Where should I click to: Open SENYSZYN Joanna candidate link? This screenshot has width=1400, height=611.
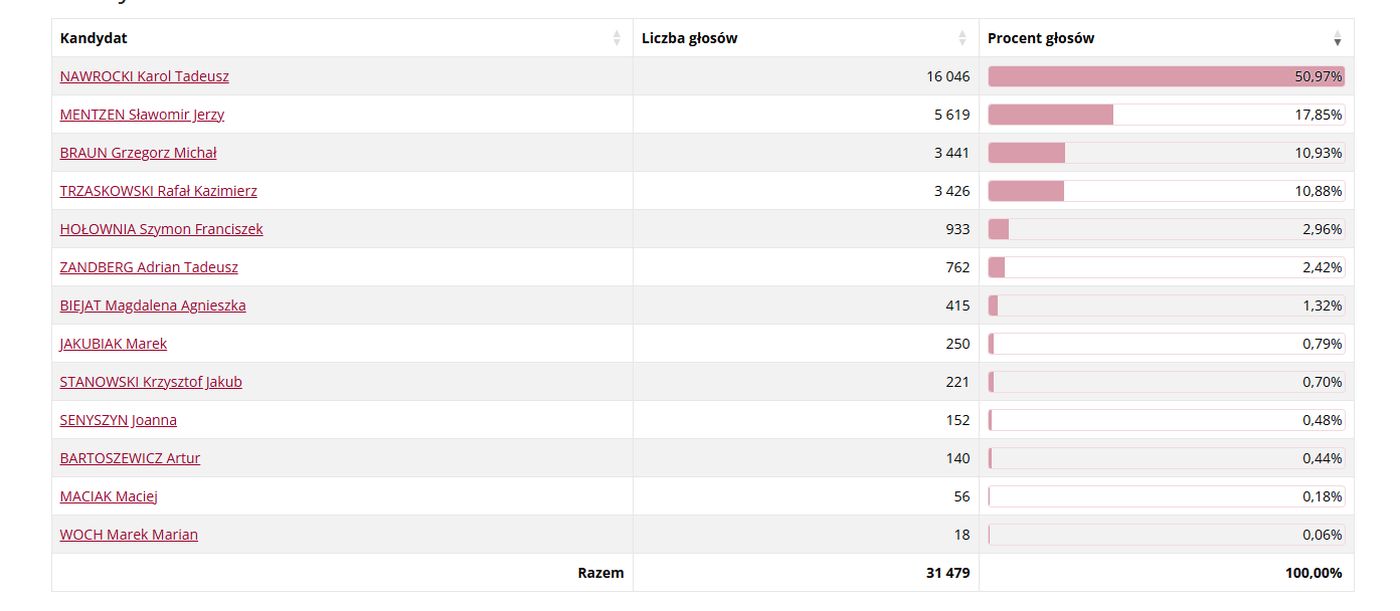(118, 420)
